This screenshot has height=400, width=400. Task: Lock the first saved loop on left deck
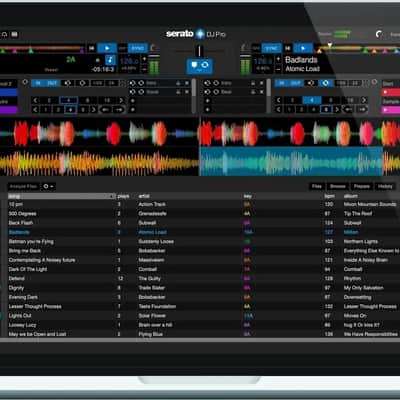178,83
